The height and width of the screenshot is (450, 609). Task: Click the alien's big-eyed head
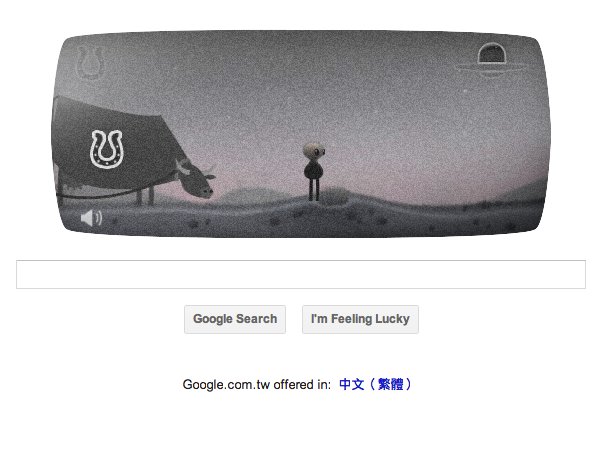[314, 152]
